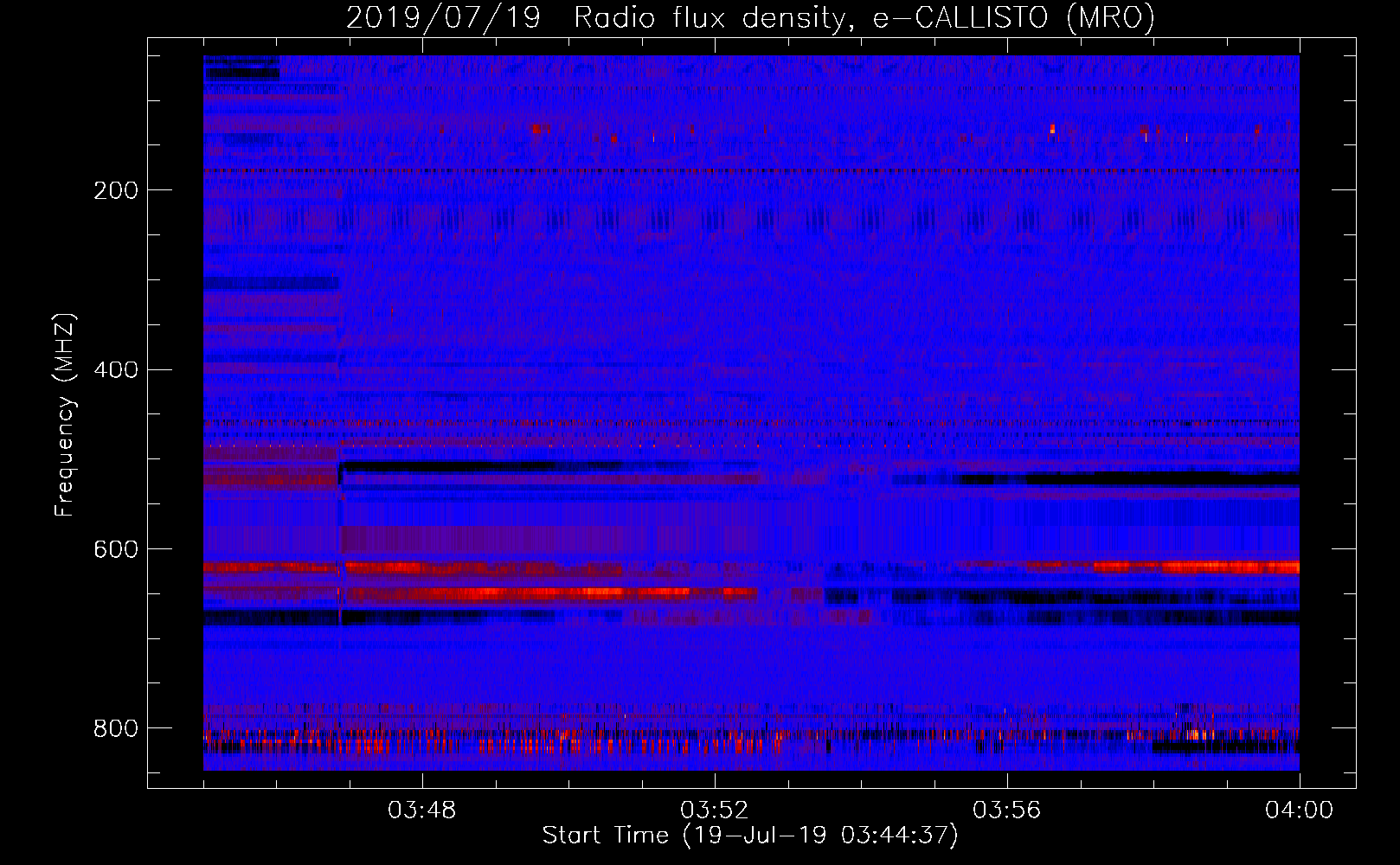Click the '400' frequency axis label
Screen dimensions: 1400x865
pyautogui.click(x=115, y=370)
